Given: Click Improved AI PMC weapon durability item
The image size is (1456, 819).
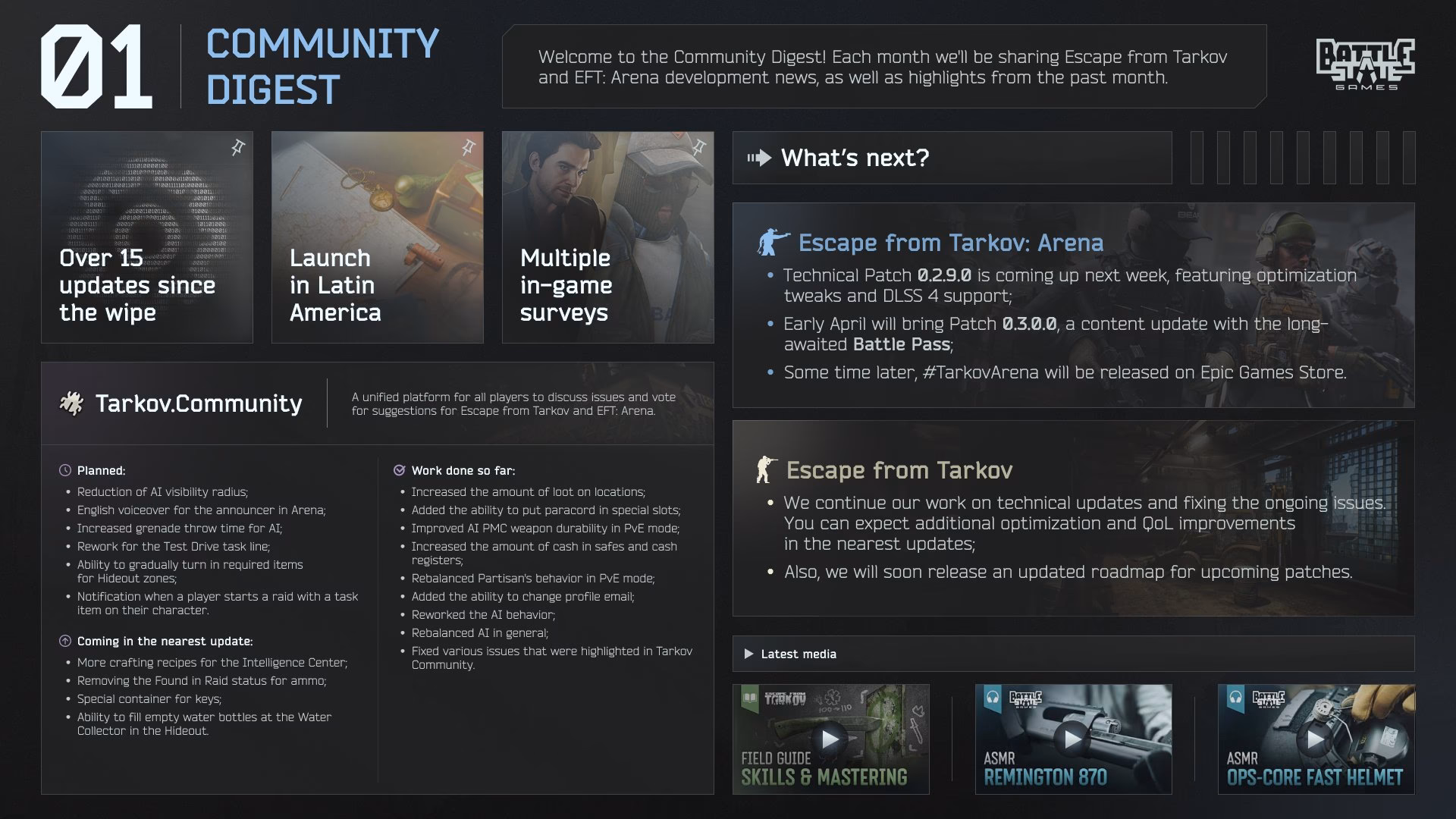Looking at the screenshot, I should [x=545, y=528].
